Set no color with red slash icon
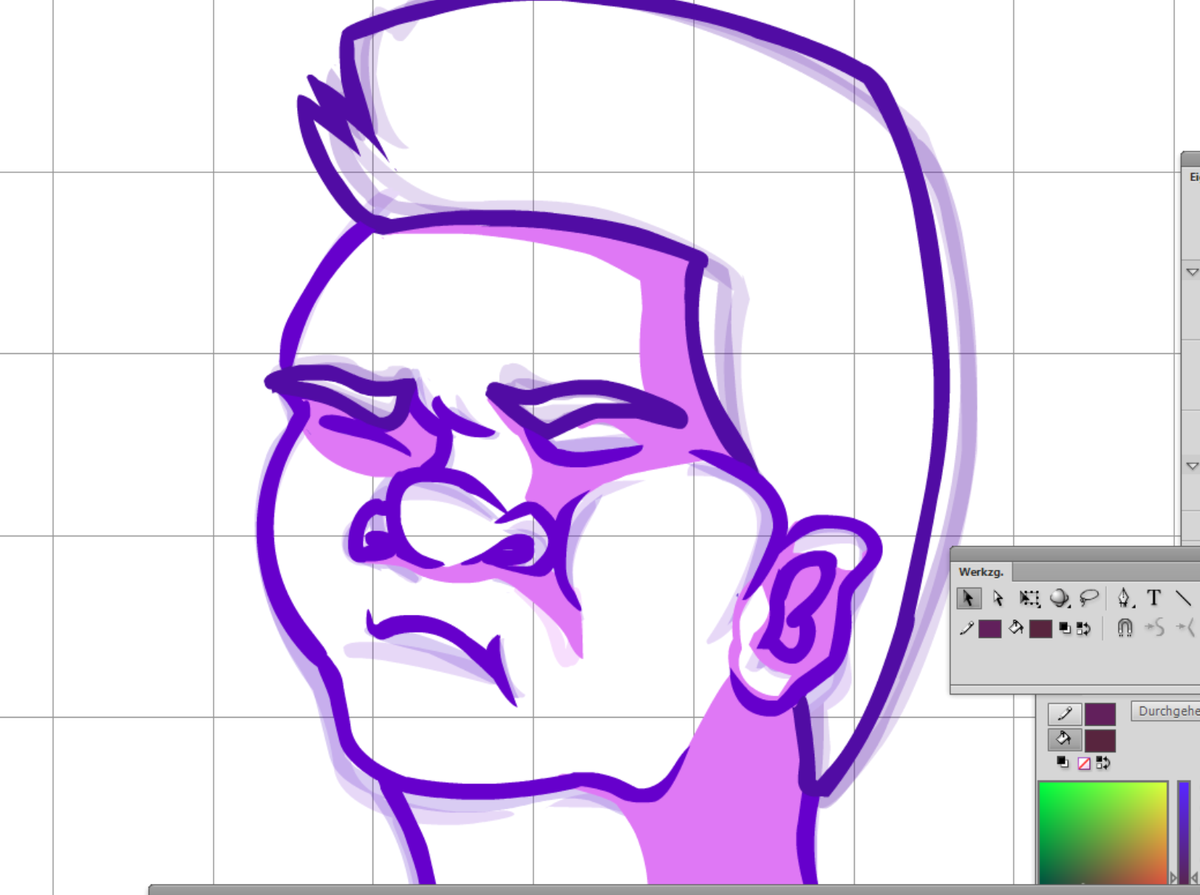This screenshot has height=895, width=1200. pyautogui.click(x=1083, y=763)
